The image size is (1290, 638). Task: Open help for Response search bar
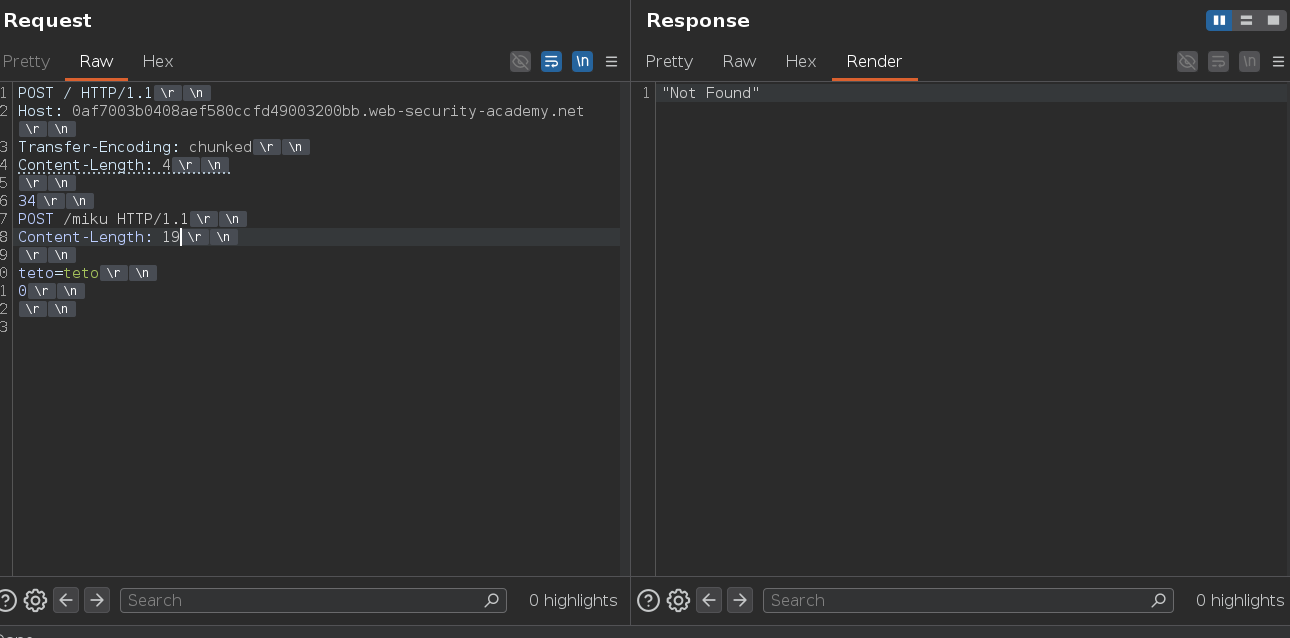(x=648, y=600)
